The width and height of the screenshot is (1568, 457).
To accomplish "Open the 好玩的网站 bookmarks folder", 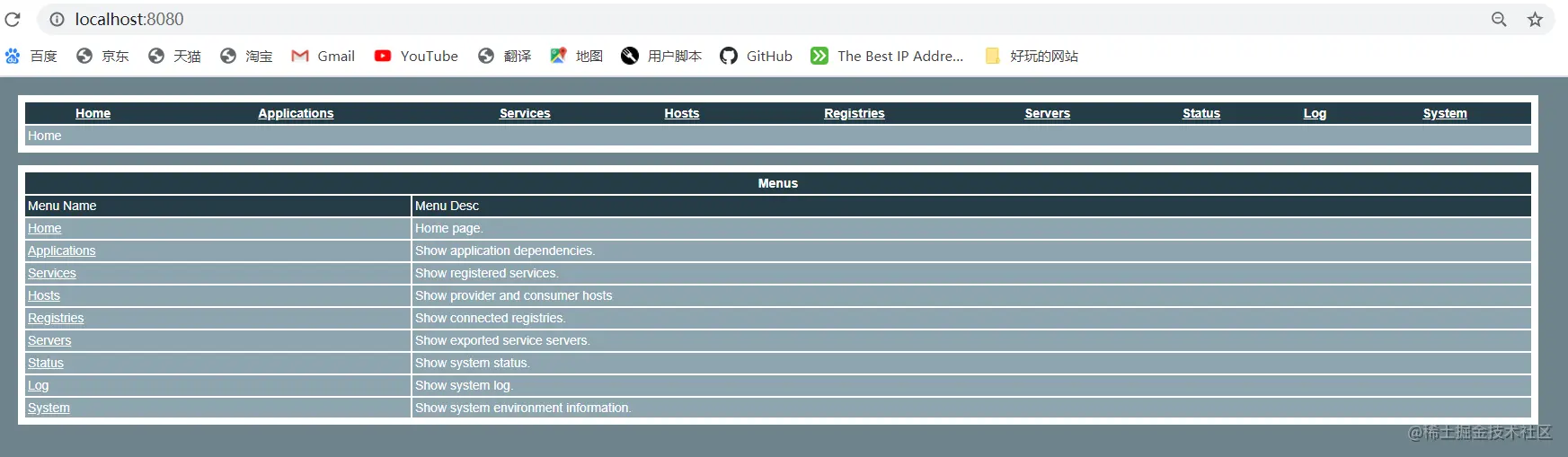I will (1032, 56).
